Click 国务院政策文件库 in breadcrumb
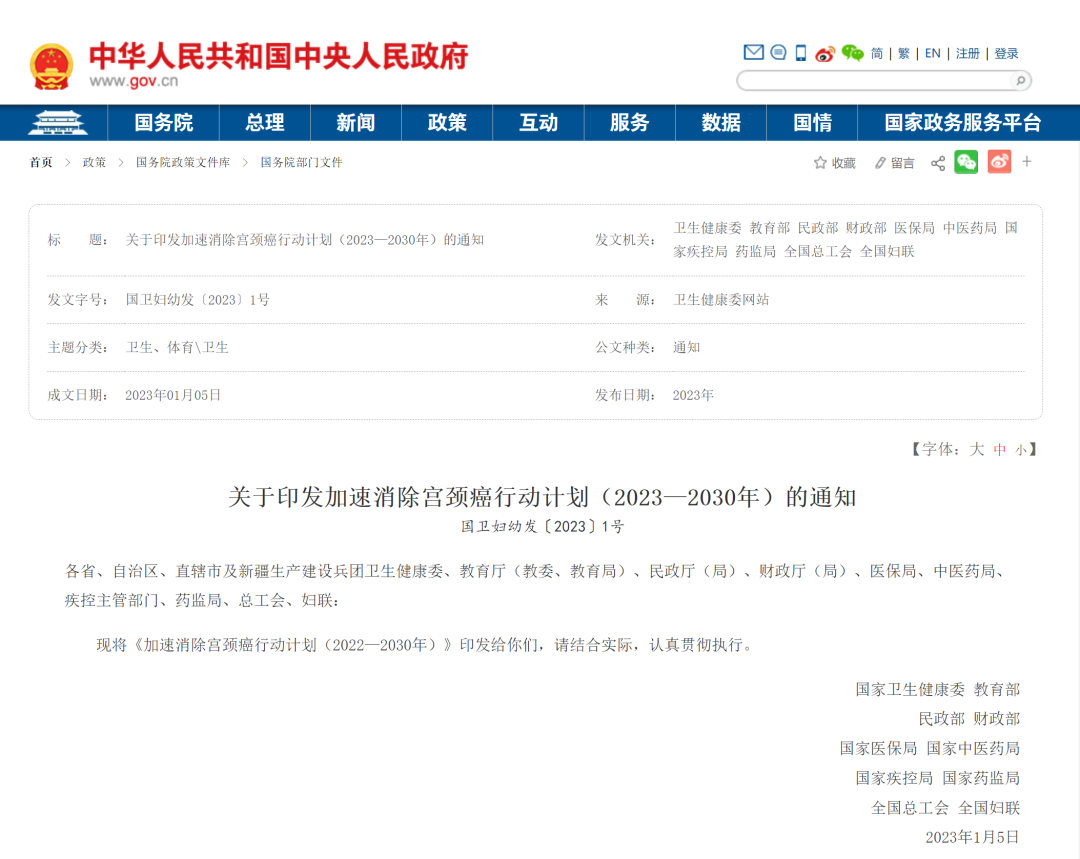This screenshot has width=1080, height=859. tap(183, 162)
